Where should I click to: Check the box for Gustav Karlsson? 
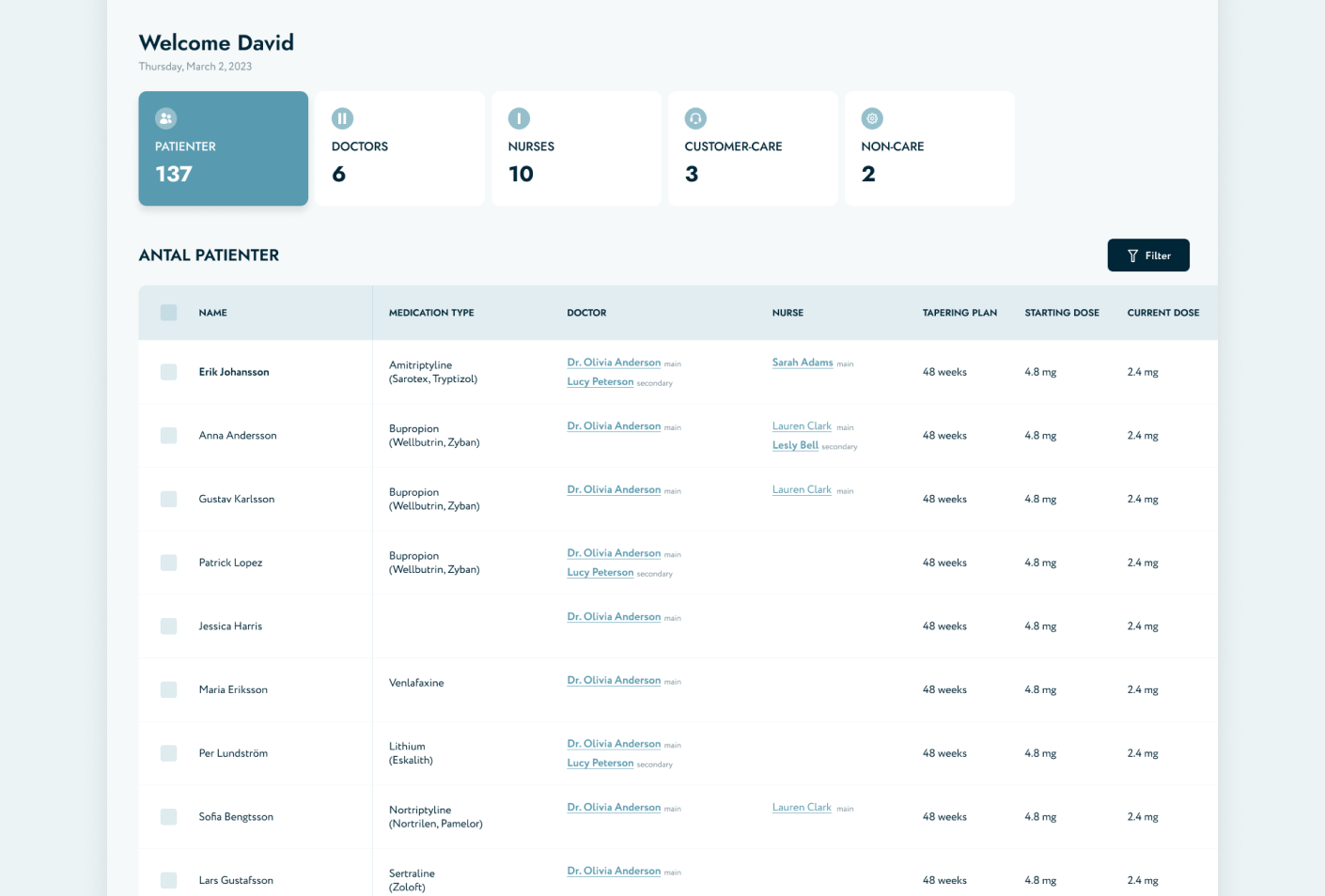click(169, 499)
